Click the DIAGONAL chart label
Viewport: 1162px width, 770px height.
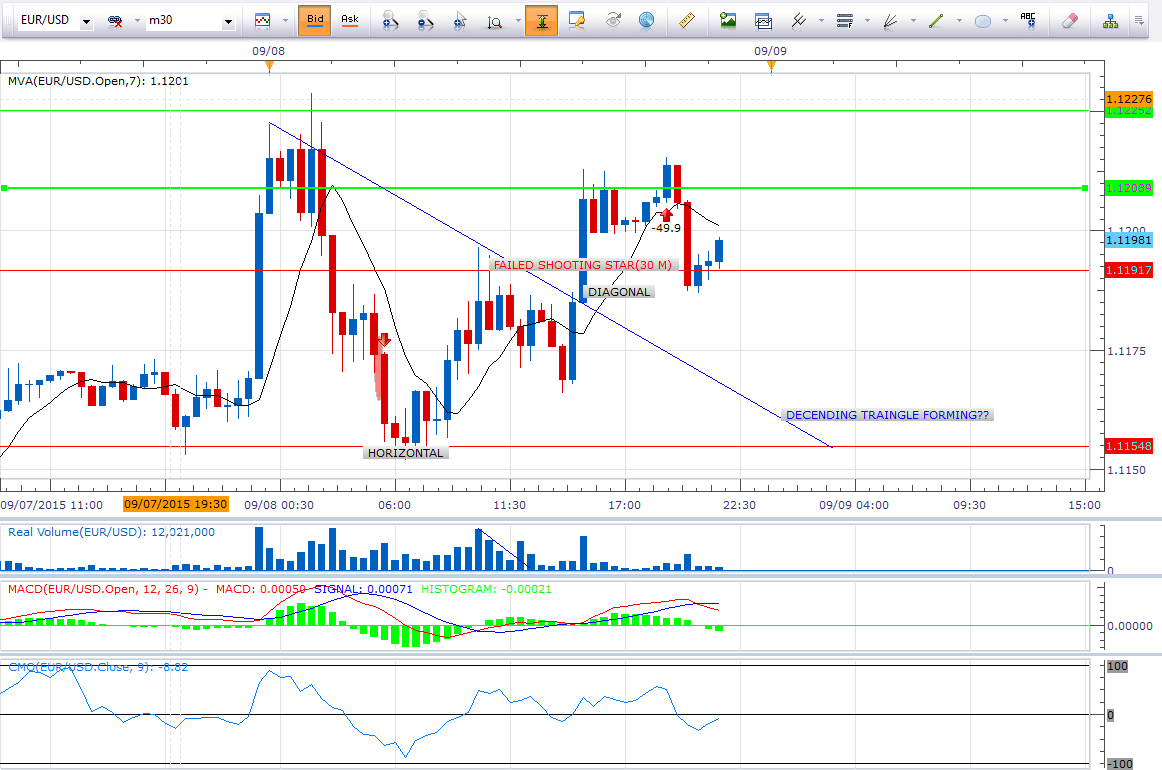click(x=620, y=292)
